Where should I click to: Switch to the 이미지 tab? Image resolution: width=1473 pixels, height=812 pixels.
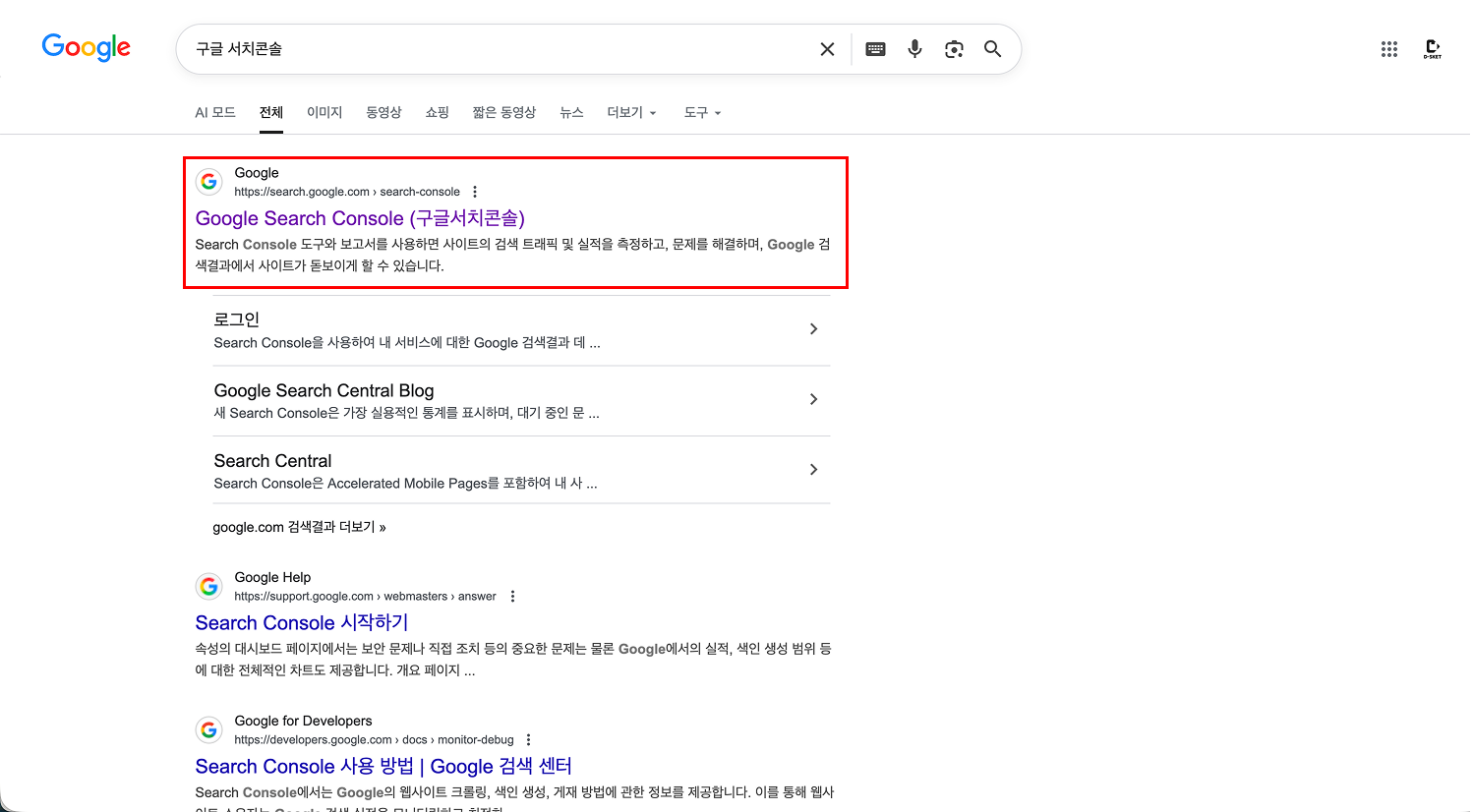point(324,112)
